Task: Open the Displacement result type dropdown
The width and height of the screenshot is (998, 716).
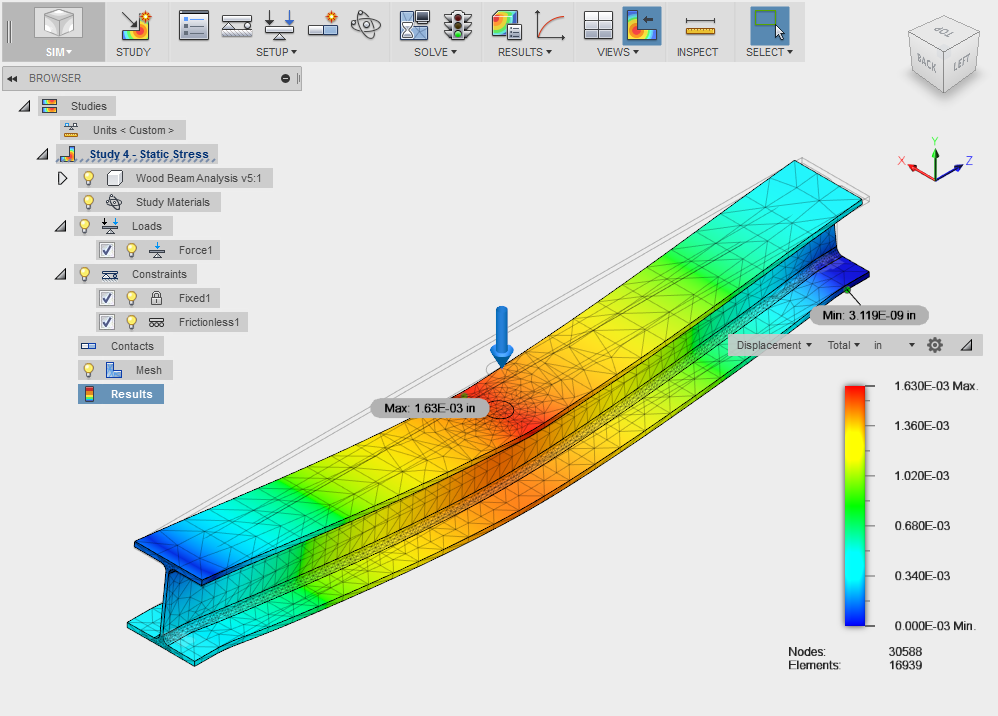Action: click(x=774, y=345)
